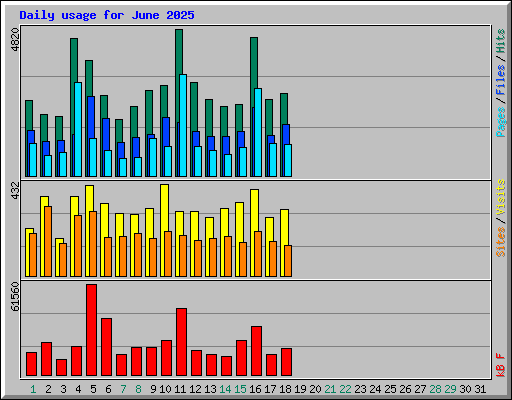The height and width of the screenshot is (400, 512).
Task: Click green weekend day label 21
Action: pos(330,389)
